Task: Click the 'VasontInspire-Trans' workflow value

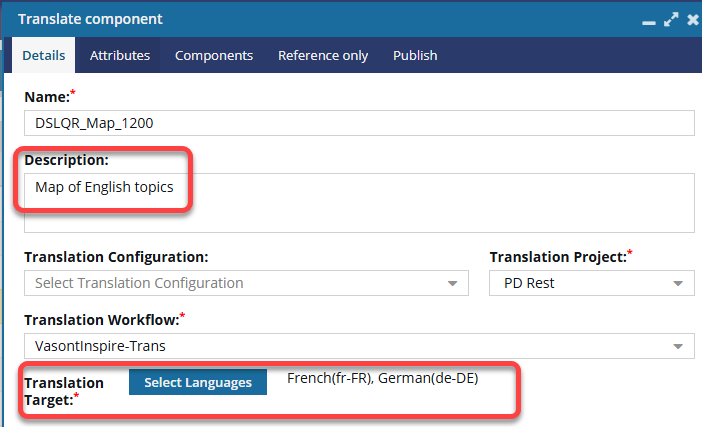Action: click(98, 346)
